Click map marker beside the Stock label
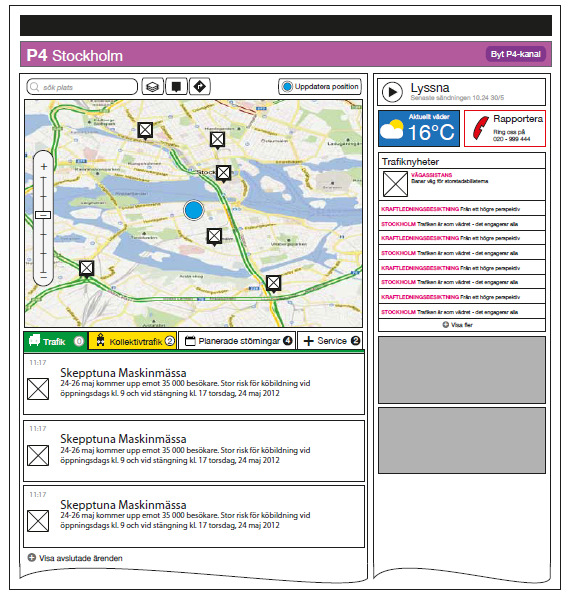Screen dimensions: 570x599 [x=223, y=173]
